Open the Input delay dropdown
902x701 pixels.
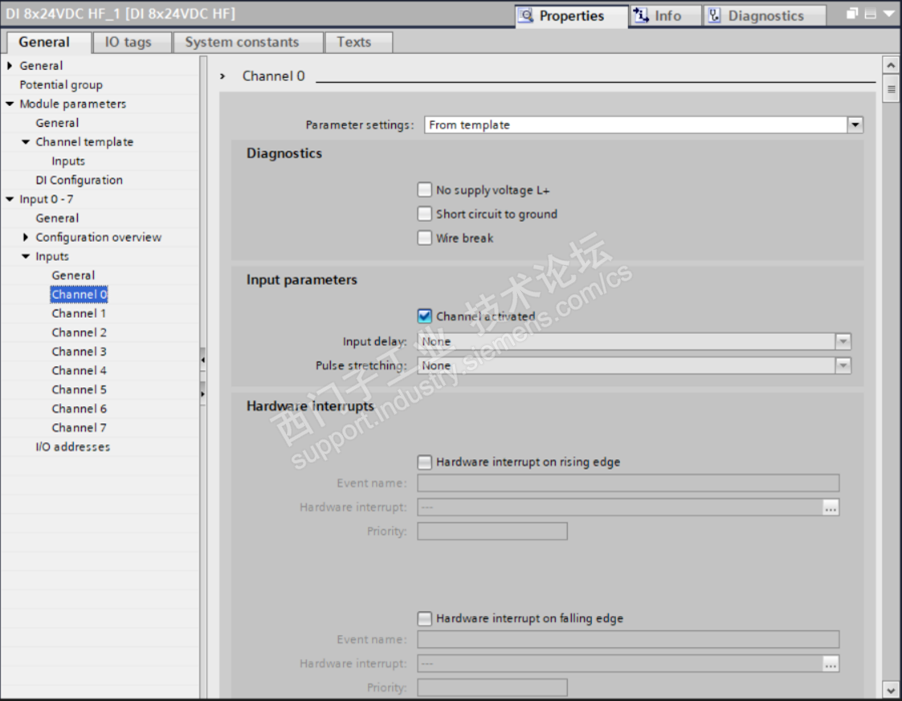pyautogui.click(x=843, y=342)
